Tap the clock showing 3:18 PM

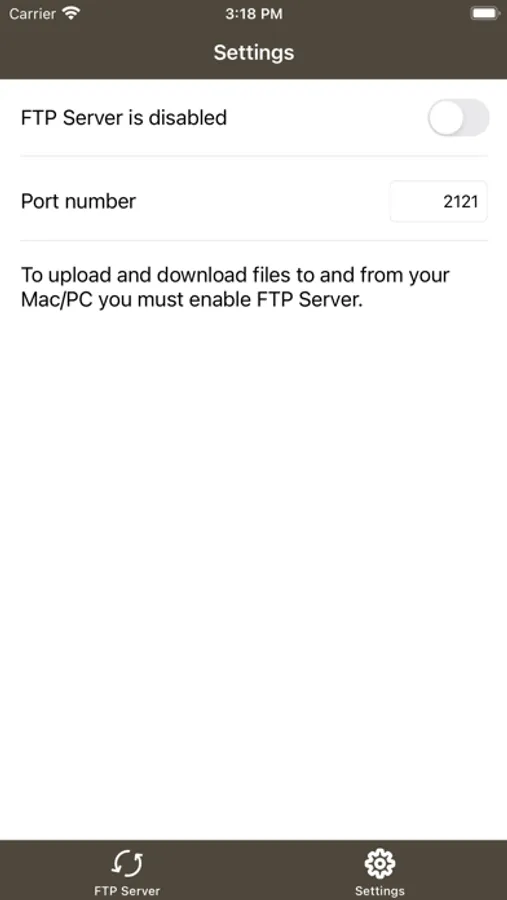pos(254,14)
